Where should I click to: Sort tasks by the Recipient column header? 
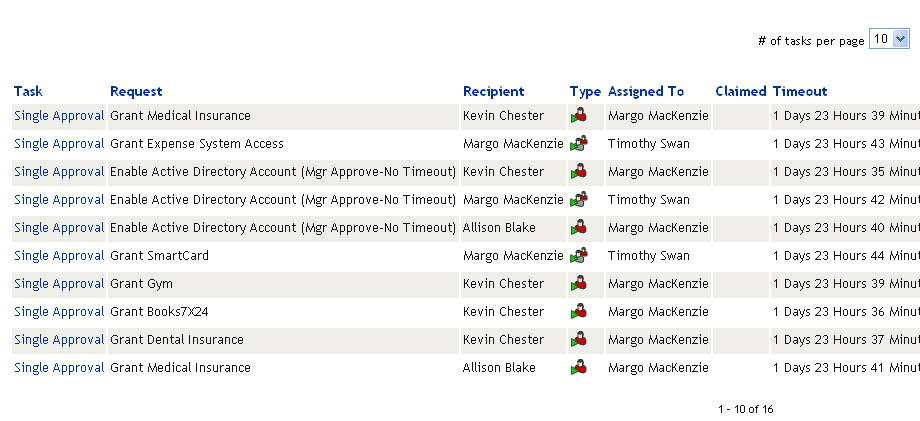(x=493, y=91)
